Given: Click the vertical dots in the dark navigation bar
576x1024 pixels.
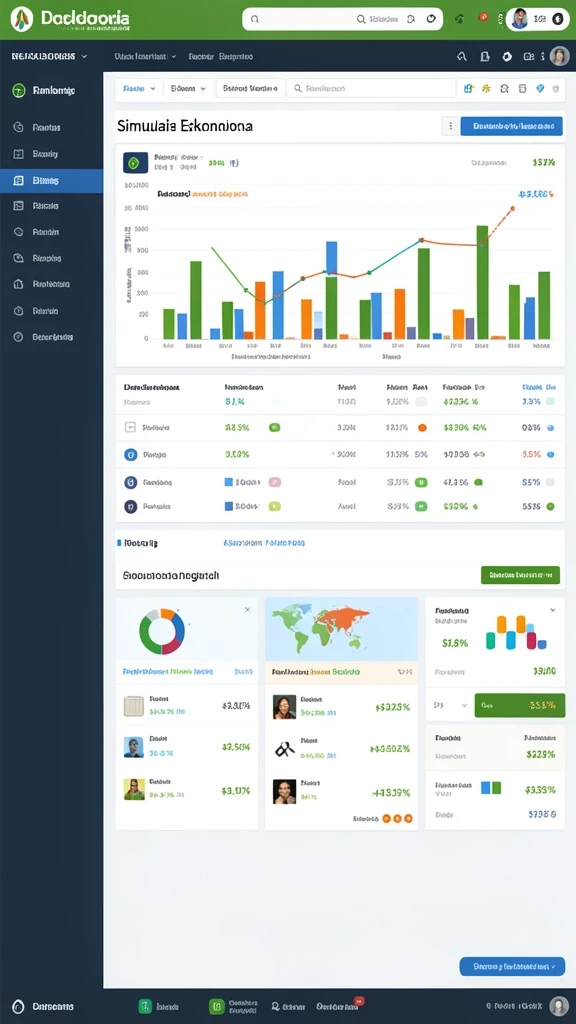Looking at the screenshot, I should 542,57.
